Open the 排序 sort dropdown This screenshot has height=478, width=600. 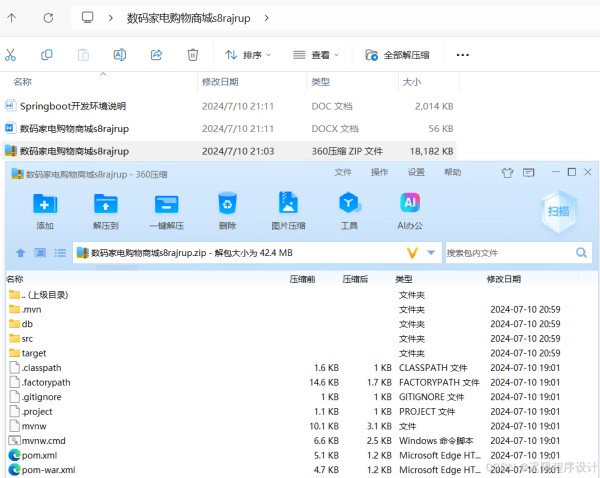coord(248,55)
